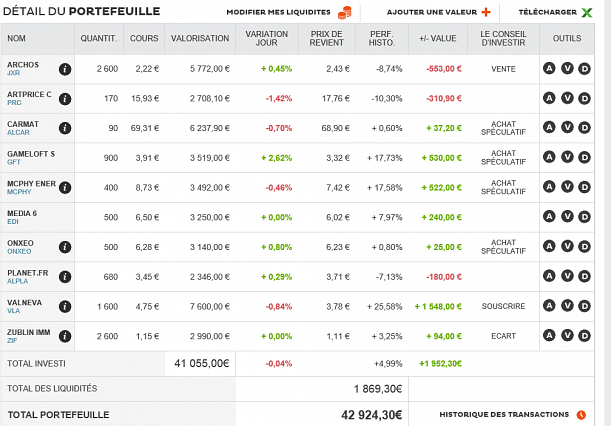Click the D tool icon in GAMELOFT S row

(585, 157)
